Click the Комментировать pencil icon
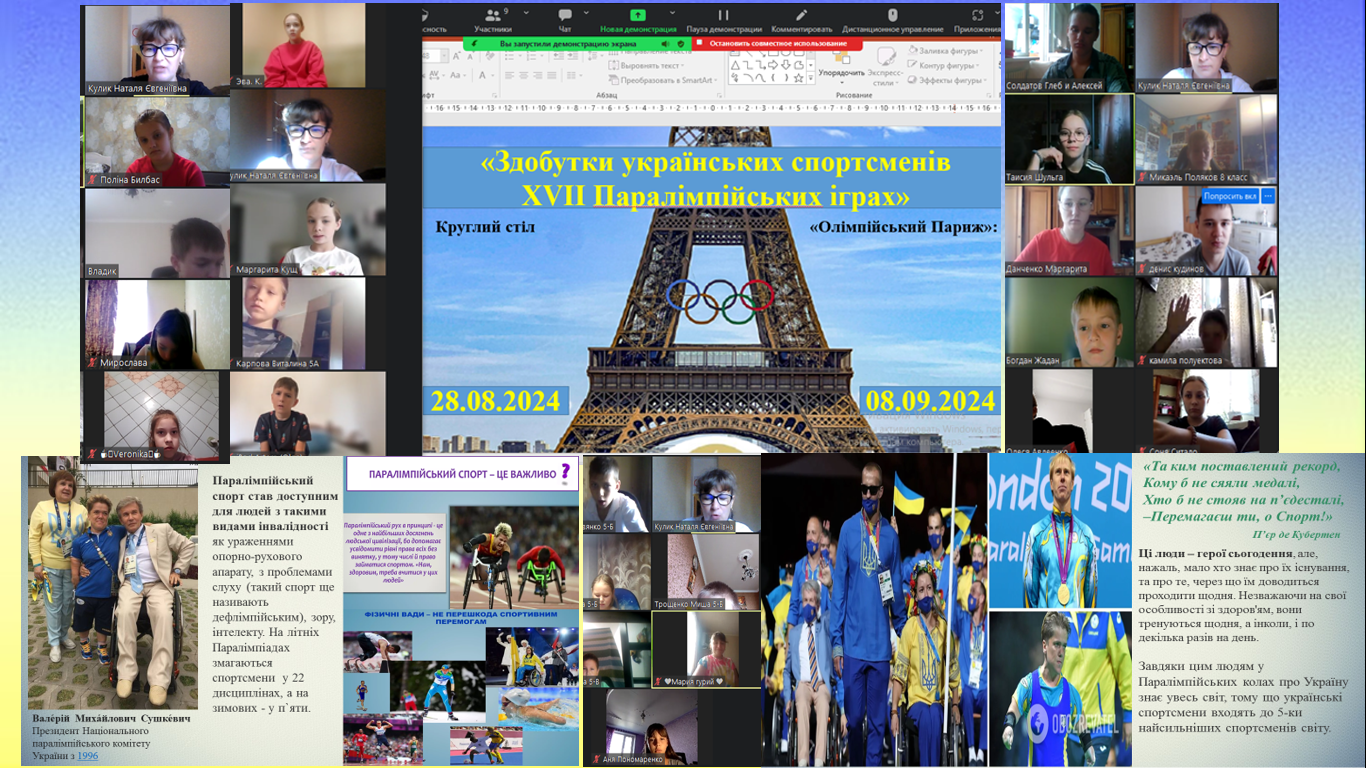 pos(802,16)
